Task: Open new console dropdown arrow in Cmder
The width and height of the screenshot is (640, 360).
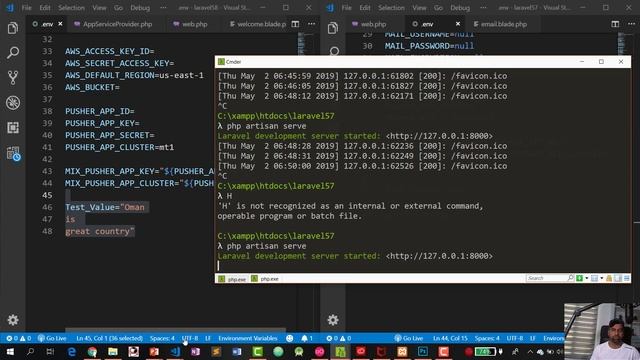Action: tap(587, 278)
